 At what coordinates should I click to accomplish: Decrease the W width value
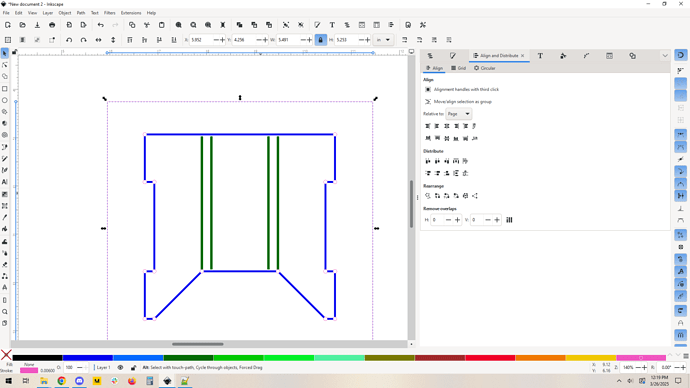pos(303,40)
